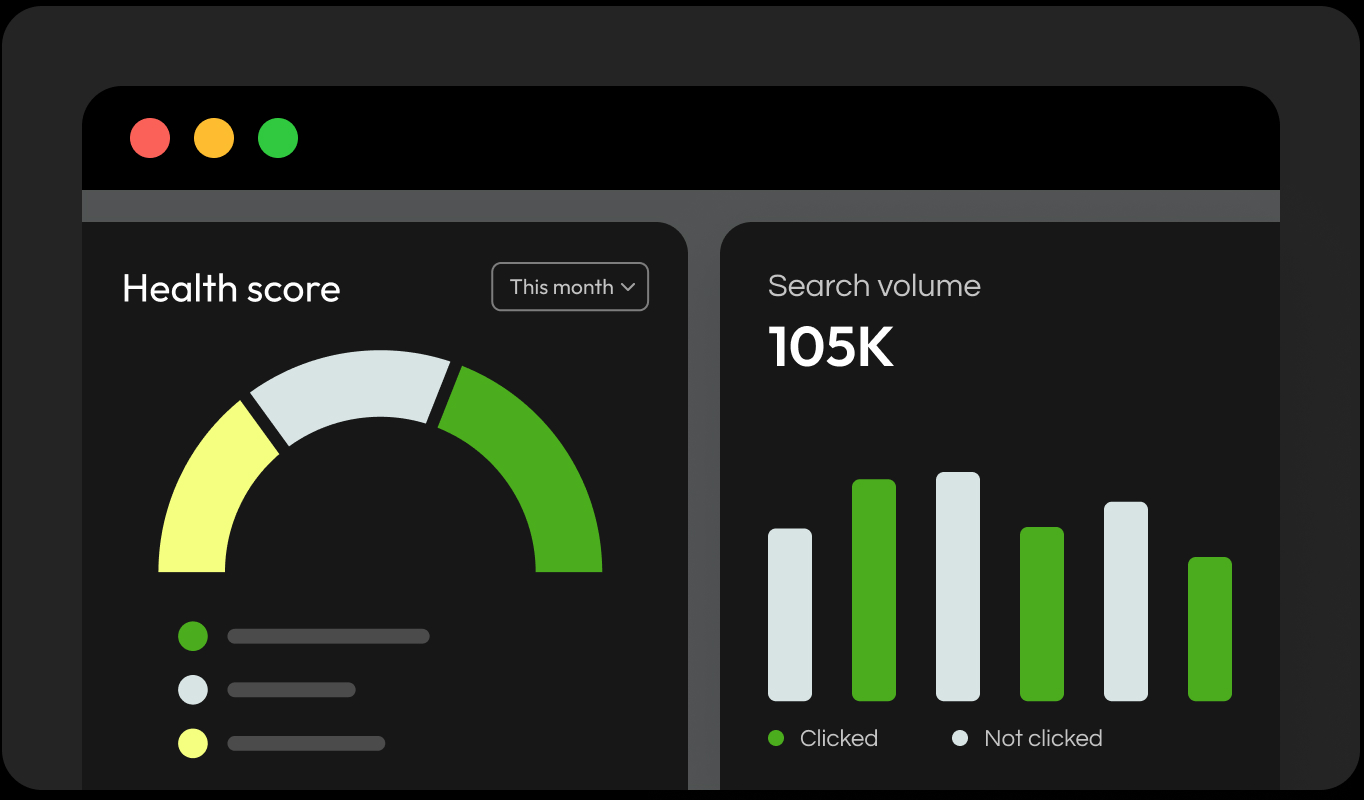Click the "Clicked" legend label
This screenshot has height=800, width=1364.
(x=838, y=739)
